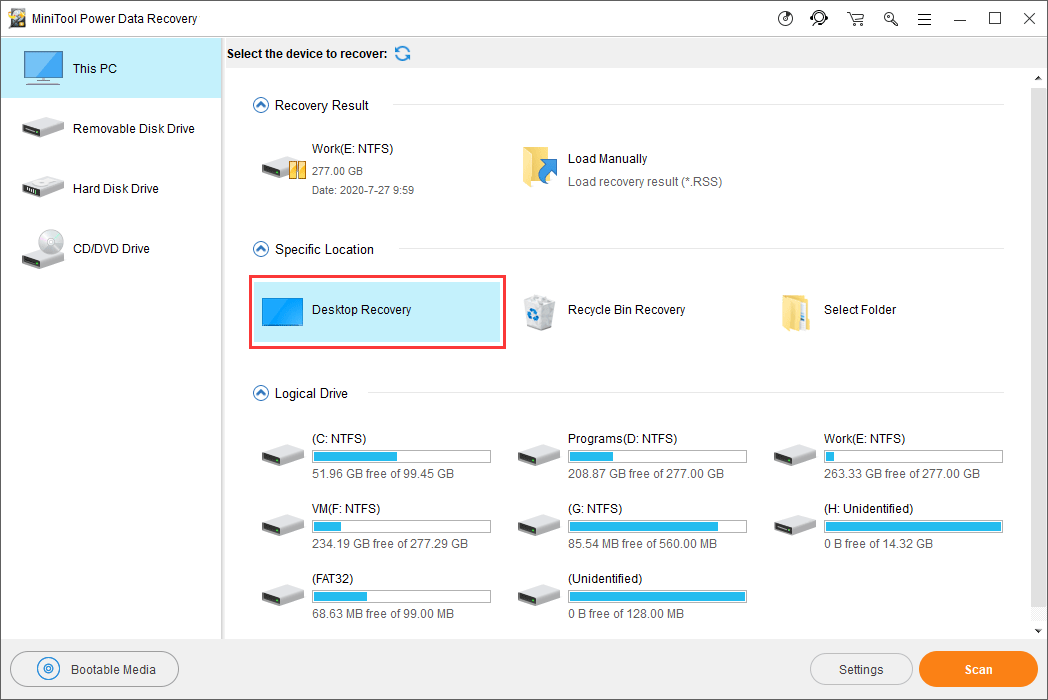1048x700 pixels.
Task: Click '68.63 MB free of 99.00 MB' text
Action: [x=383, y=614]
